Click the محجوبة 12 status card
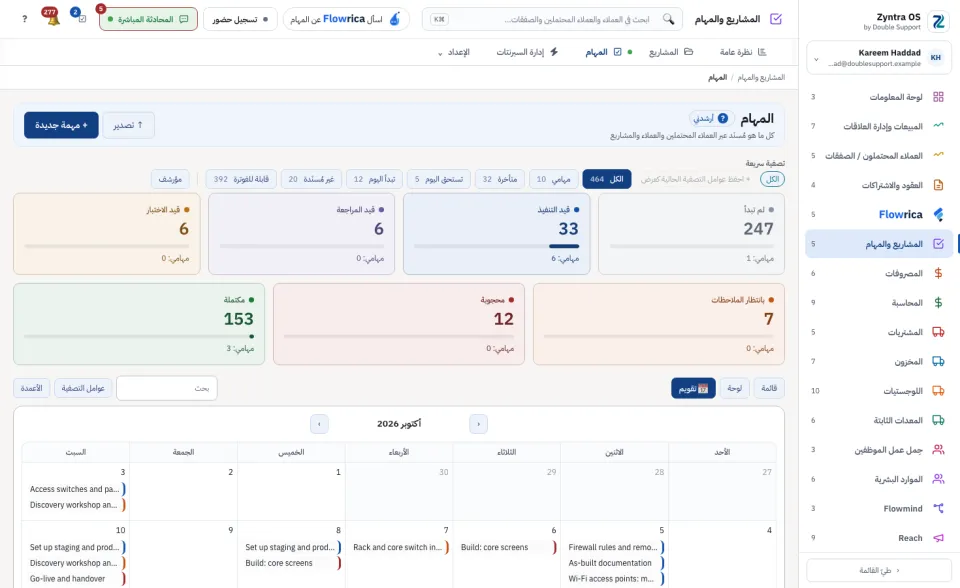Image resolution: width=960 pixels, height=588 pixels. [x=399, y=324]
